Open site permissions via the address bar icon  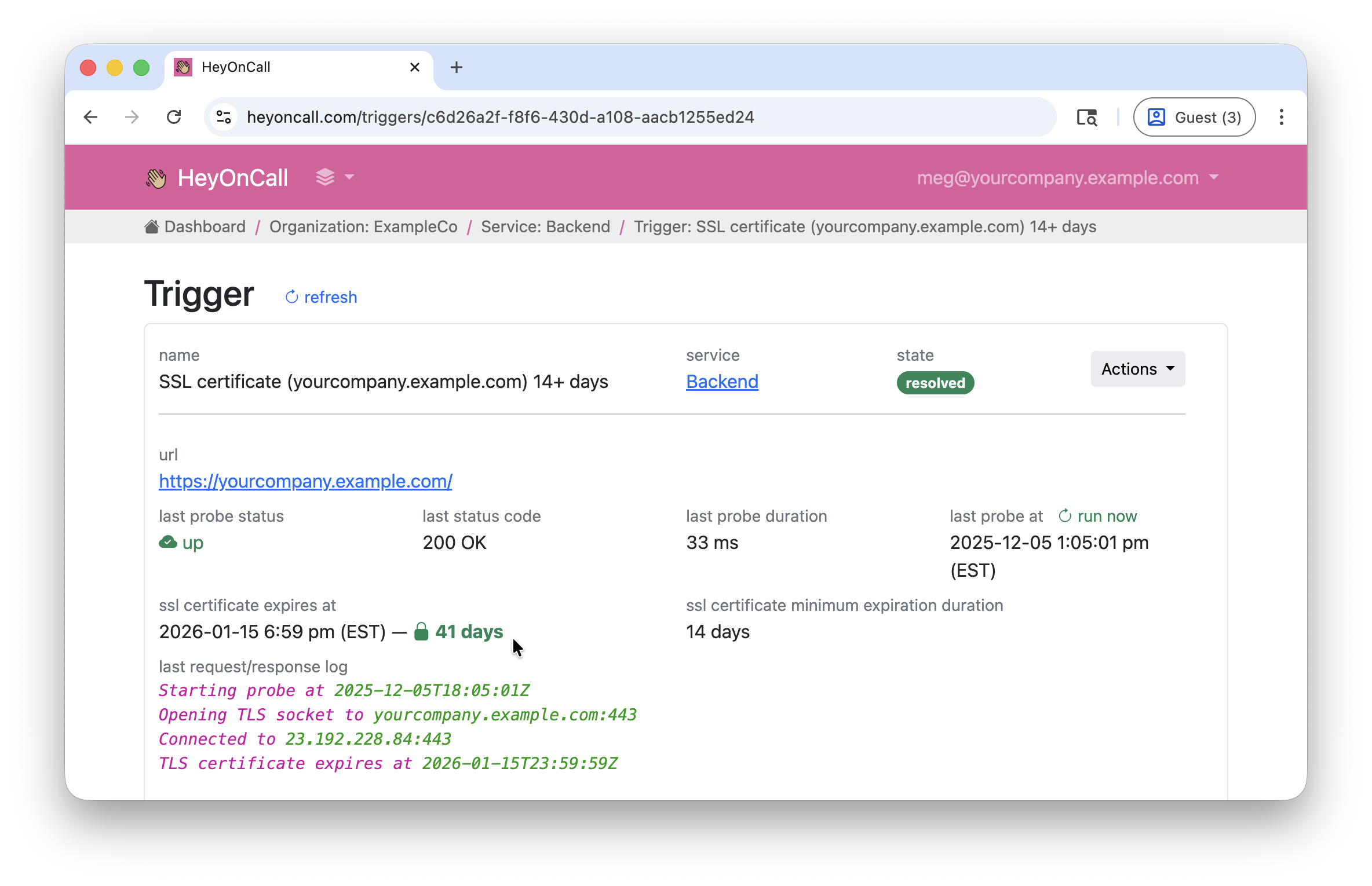[224, 117]
